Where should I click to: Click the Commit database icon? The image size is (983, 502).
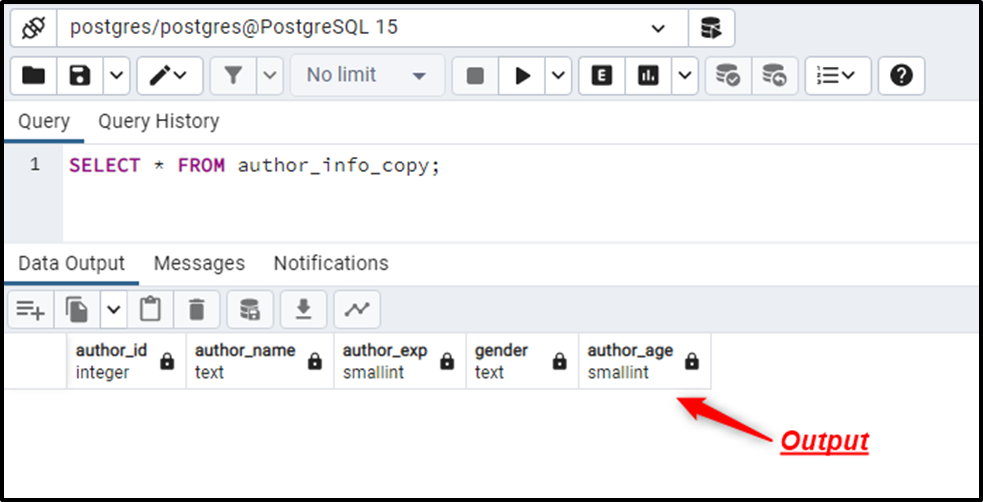coord(728,76)
